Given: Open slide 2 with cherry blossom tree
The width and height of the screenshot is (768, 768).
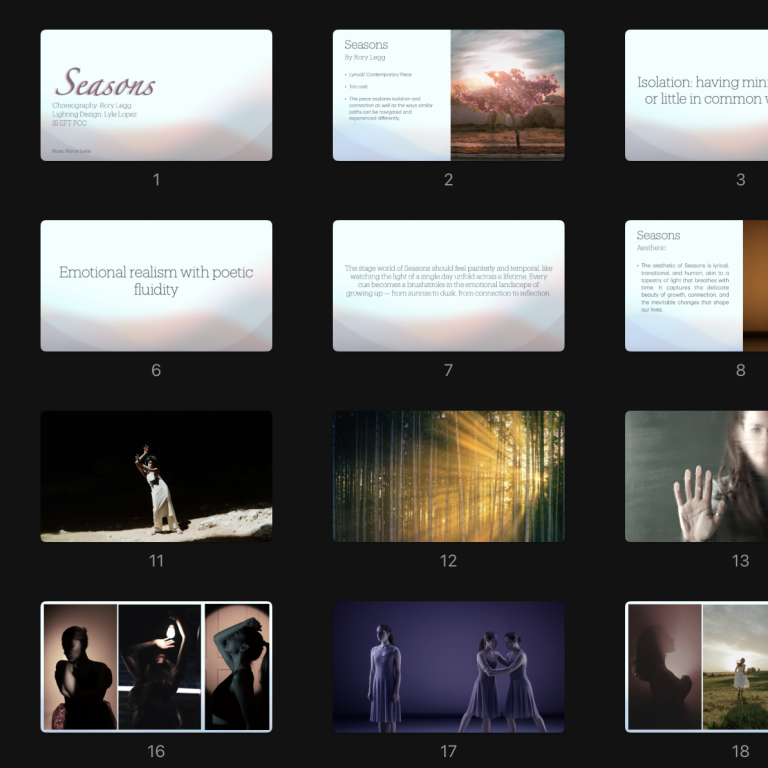Looking at the screenshot, I should [448, 95].
